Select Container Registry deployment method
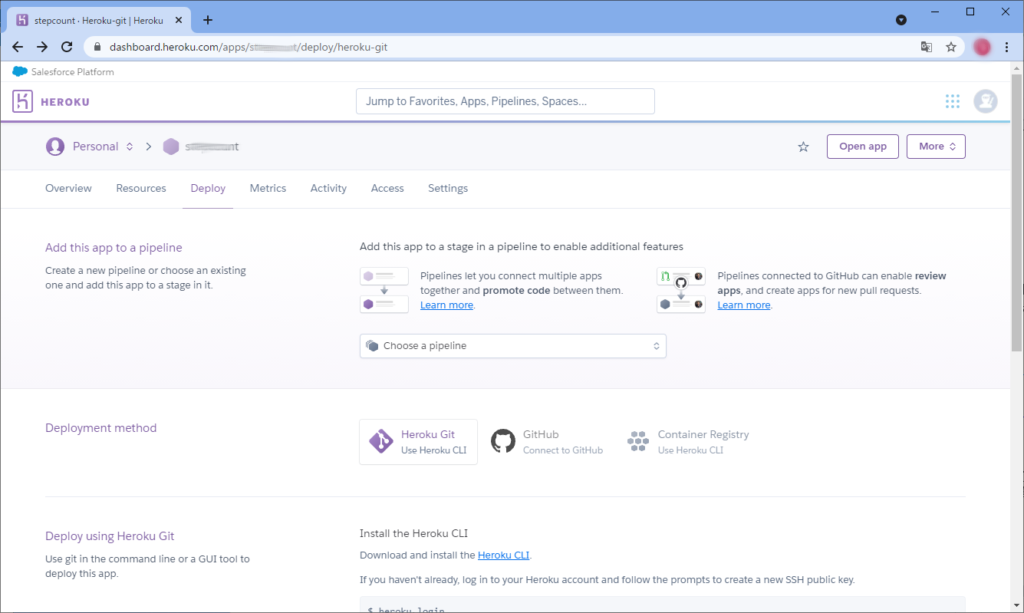This screenshot has height=613, width=1024. point(688,442)
